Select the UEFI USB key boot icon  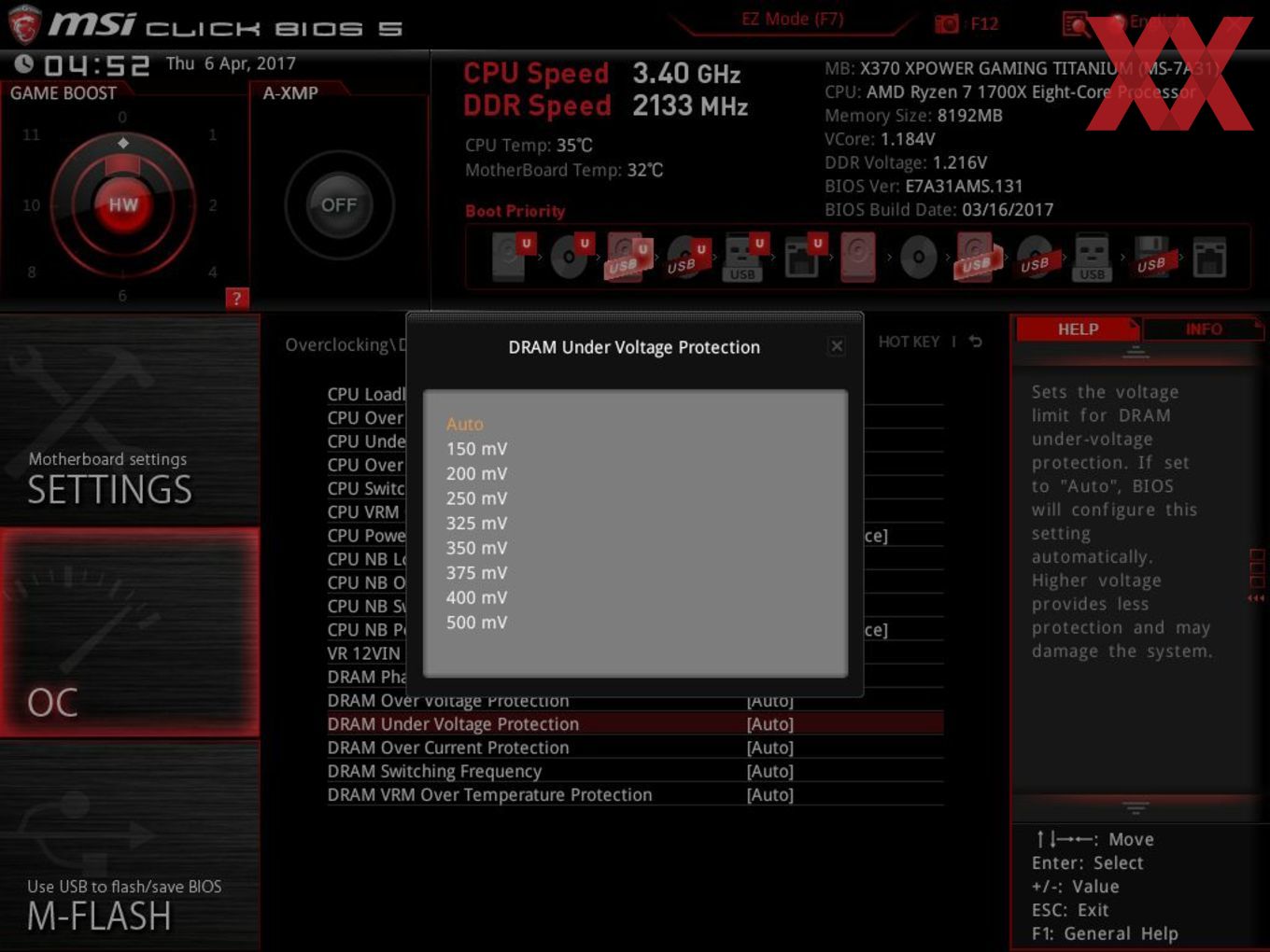pyautogui.click(x=744, y=257)
